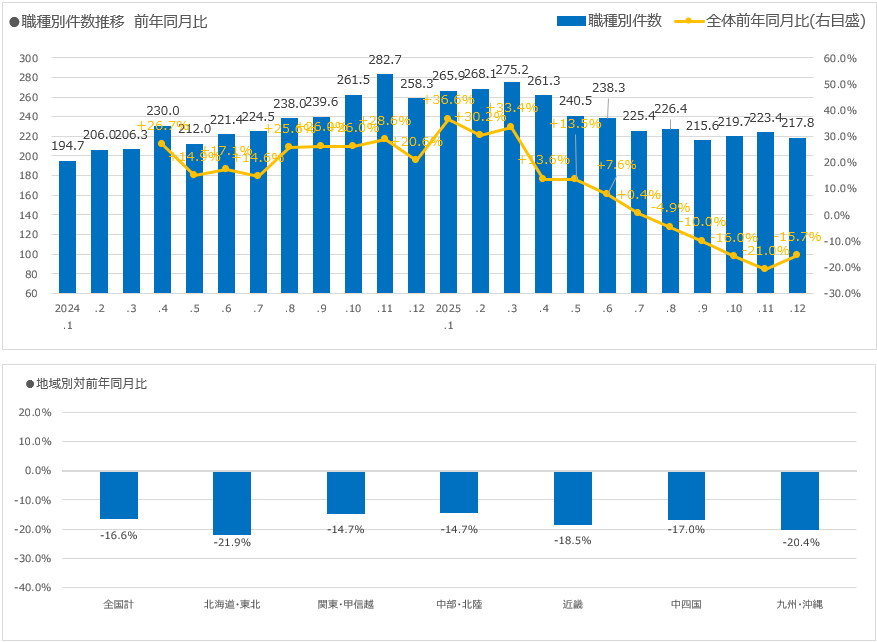This screenshot has width=877, height=642.
Task: Click the line point labeled +36.6%
Action: (x=448, y=119)
